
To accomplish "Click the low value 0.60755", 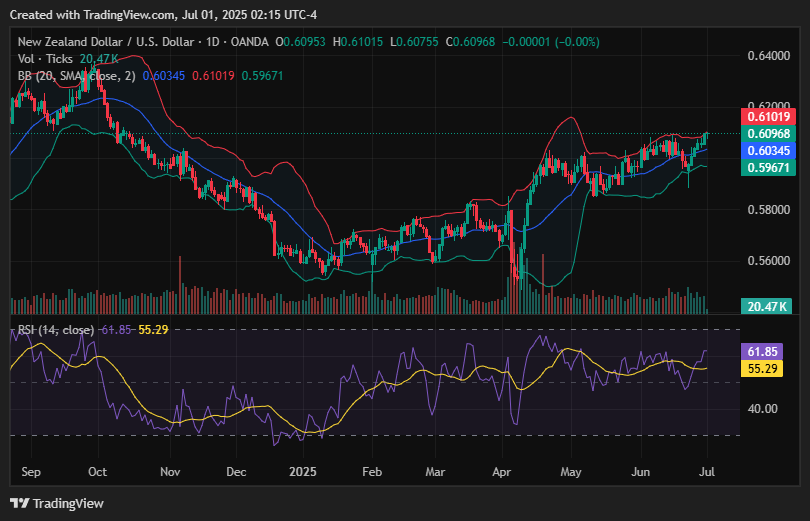I will tap(417, 42).
